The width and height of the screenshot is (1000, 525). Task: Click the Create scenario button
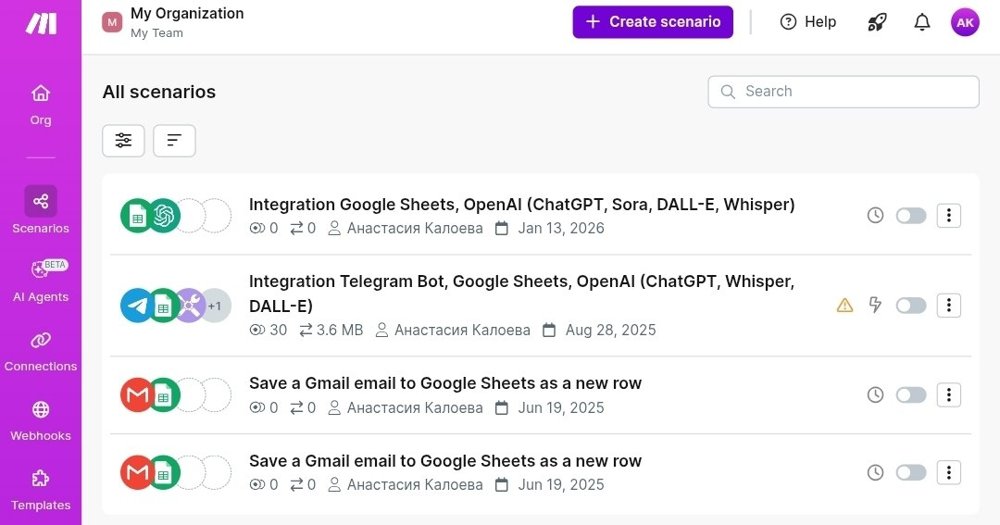click(x=652, y=22)
